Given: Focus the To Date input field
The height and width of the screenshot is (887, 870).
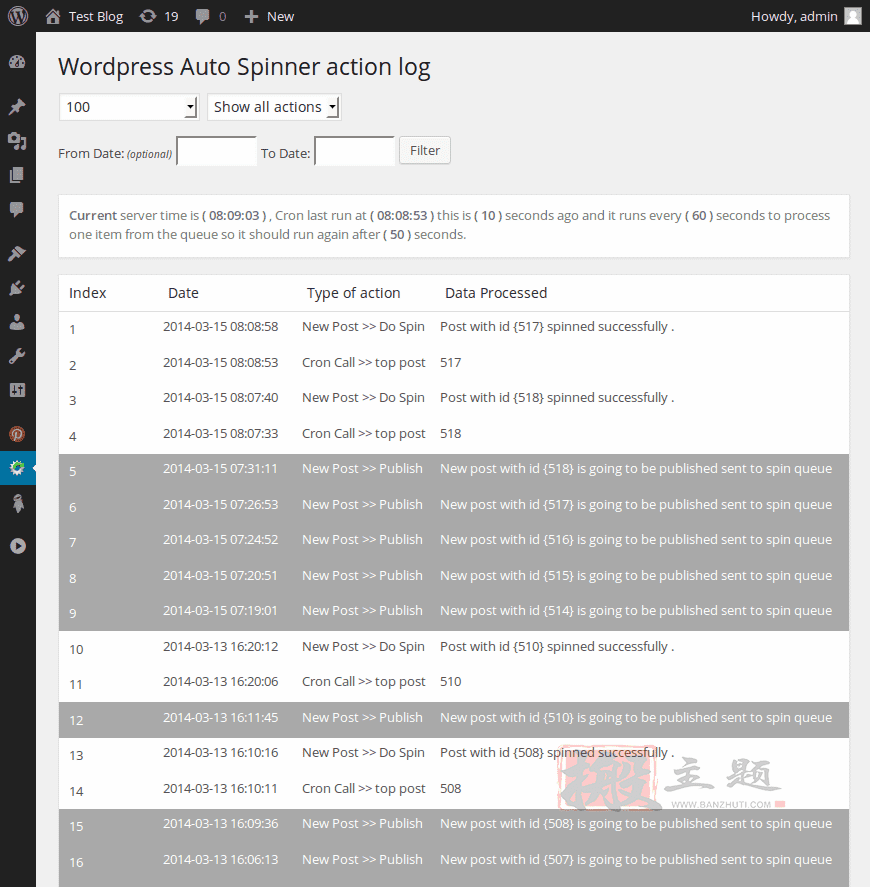Looking at the screenshot, I should (x=355, y=151).
